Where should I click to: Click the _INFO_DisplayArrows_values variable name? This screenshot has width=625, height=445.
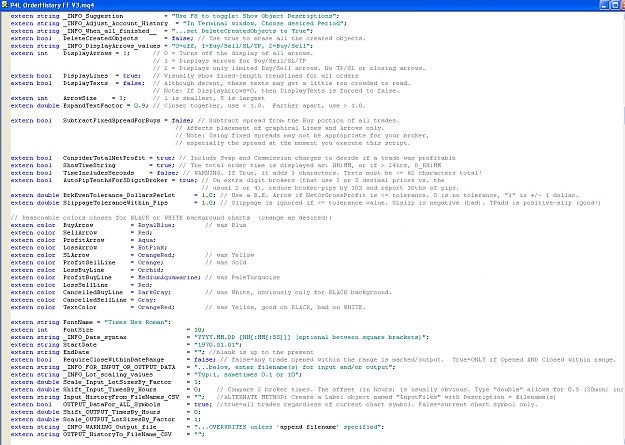coord(112,46)
